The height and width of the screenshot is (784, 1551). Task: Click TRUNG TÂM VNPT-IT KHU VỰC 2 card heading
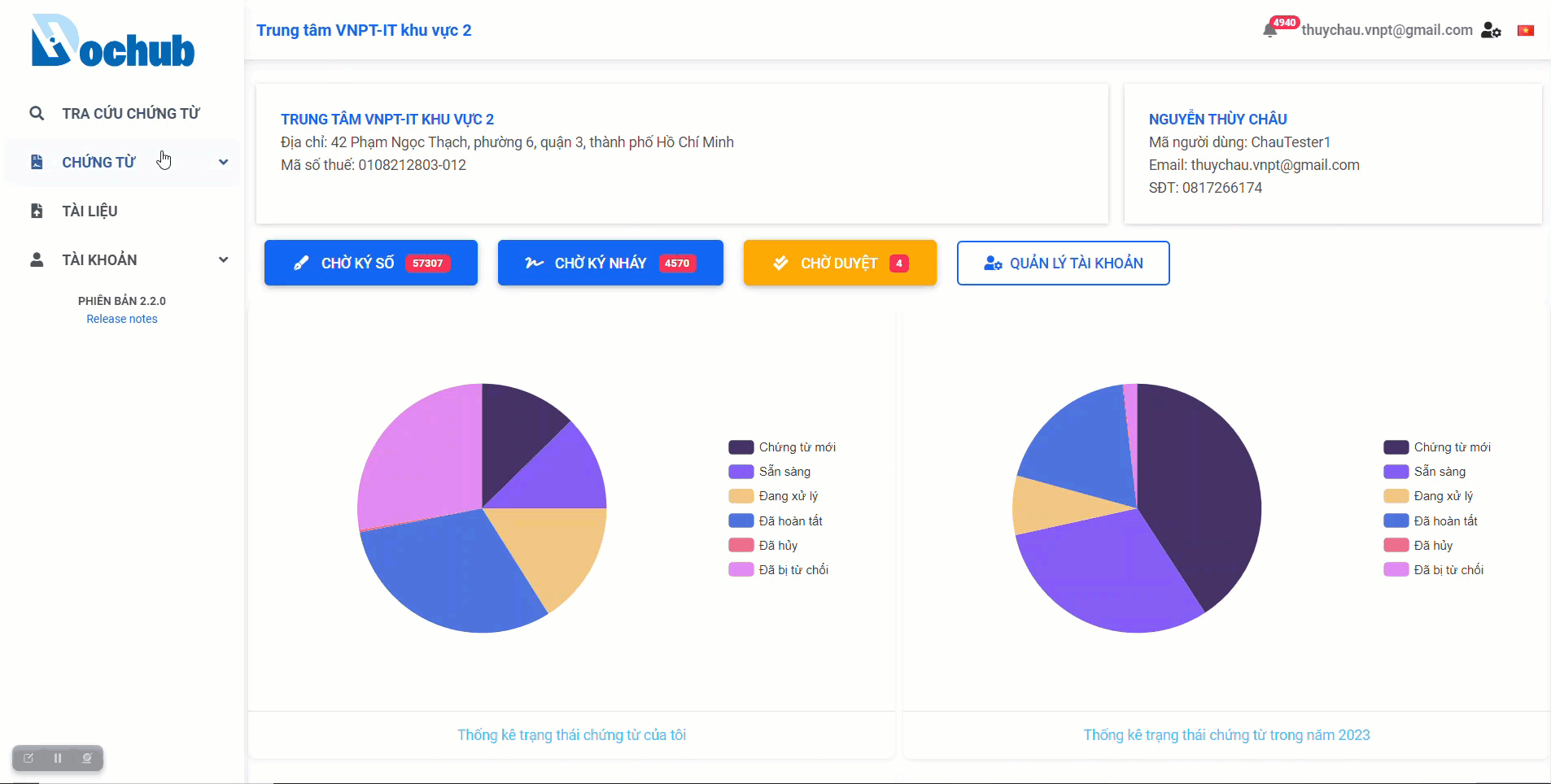[387, 119]
